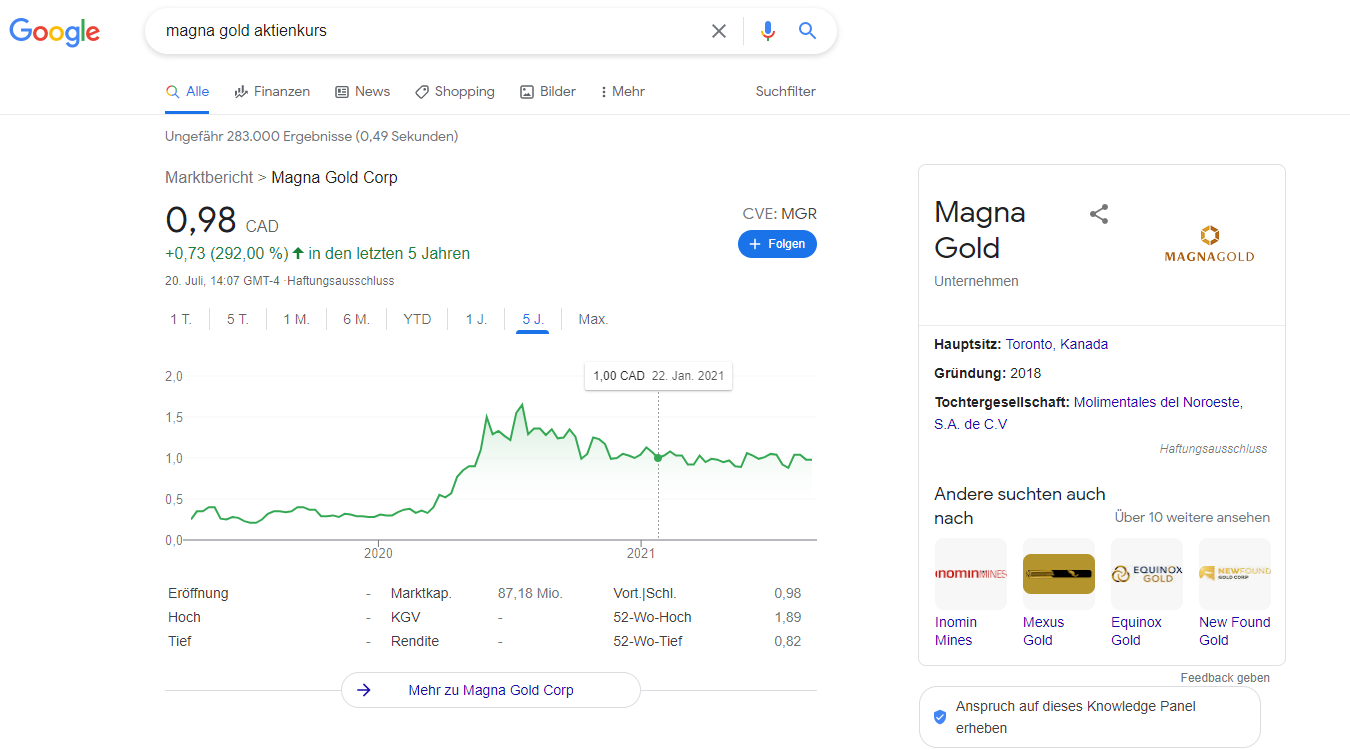Viewport: 1350px width, 750px height.
Task: Open the Mexus Gold thumbnail
Action: 1058,574
